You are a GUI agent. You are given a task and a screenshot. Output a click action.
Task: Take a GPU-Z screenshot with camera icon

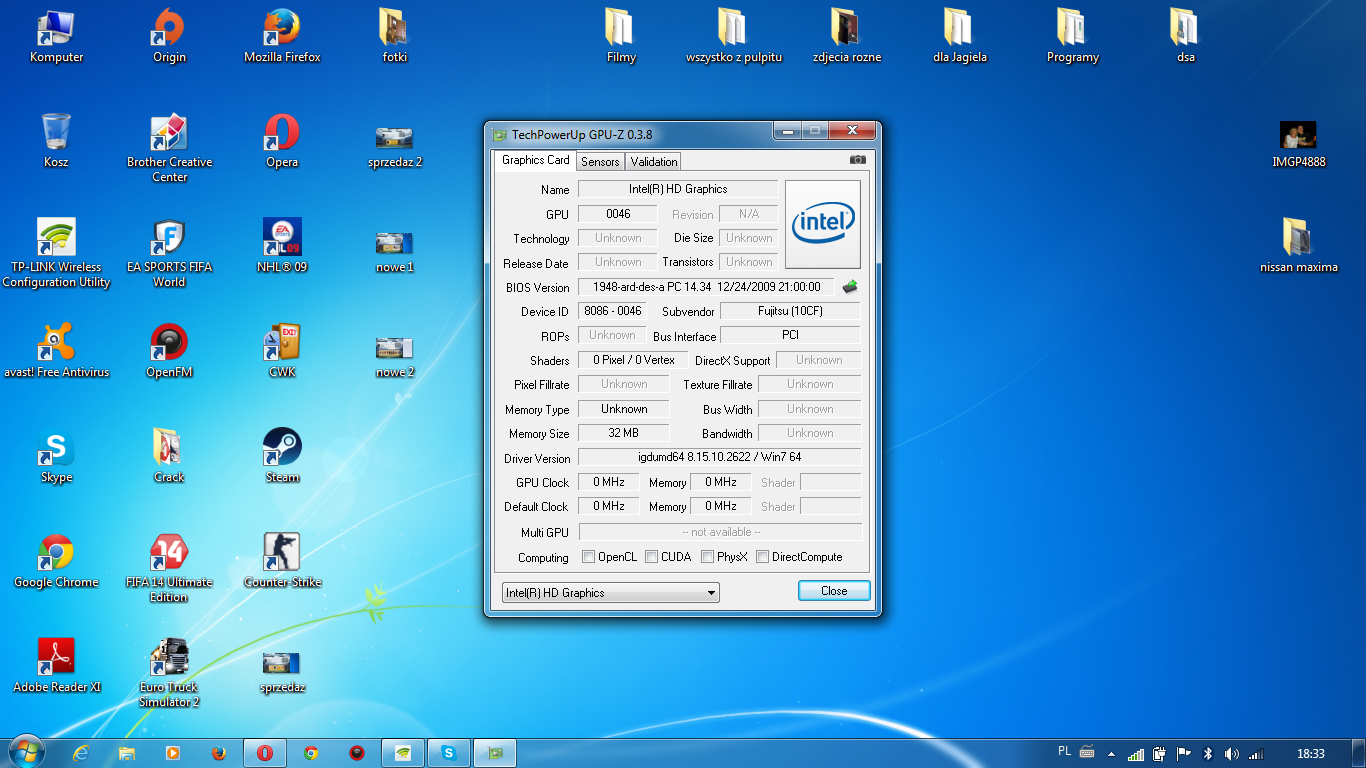pyautogui.click(x=857, y=160)
